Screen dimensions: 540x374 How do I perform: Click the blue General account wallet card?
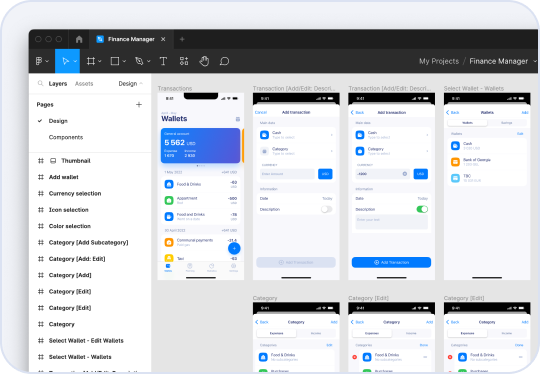pyautogui.click(x=200, y=145)
